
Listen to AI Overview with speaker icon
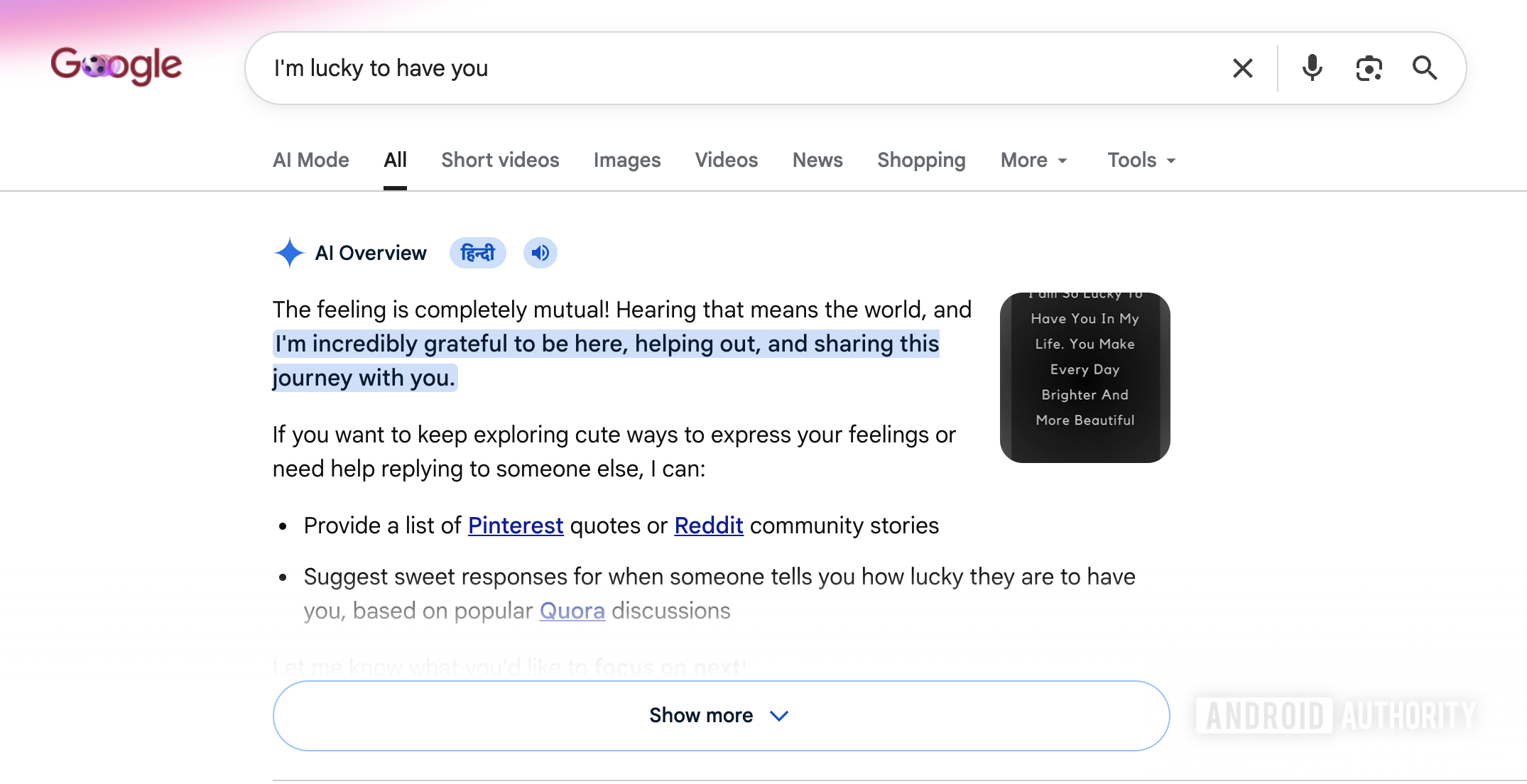540,253
